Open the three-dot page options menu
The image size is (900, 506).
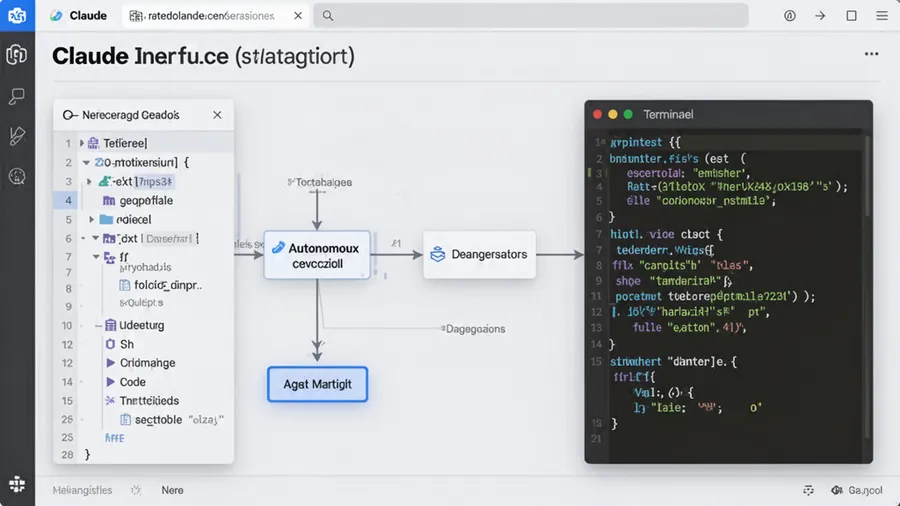(x=871, y=54)
